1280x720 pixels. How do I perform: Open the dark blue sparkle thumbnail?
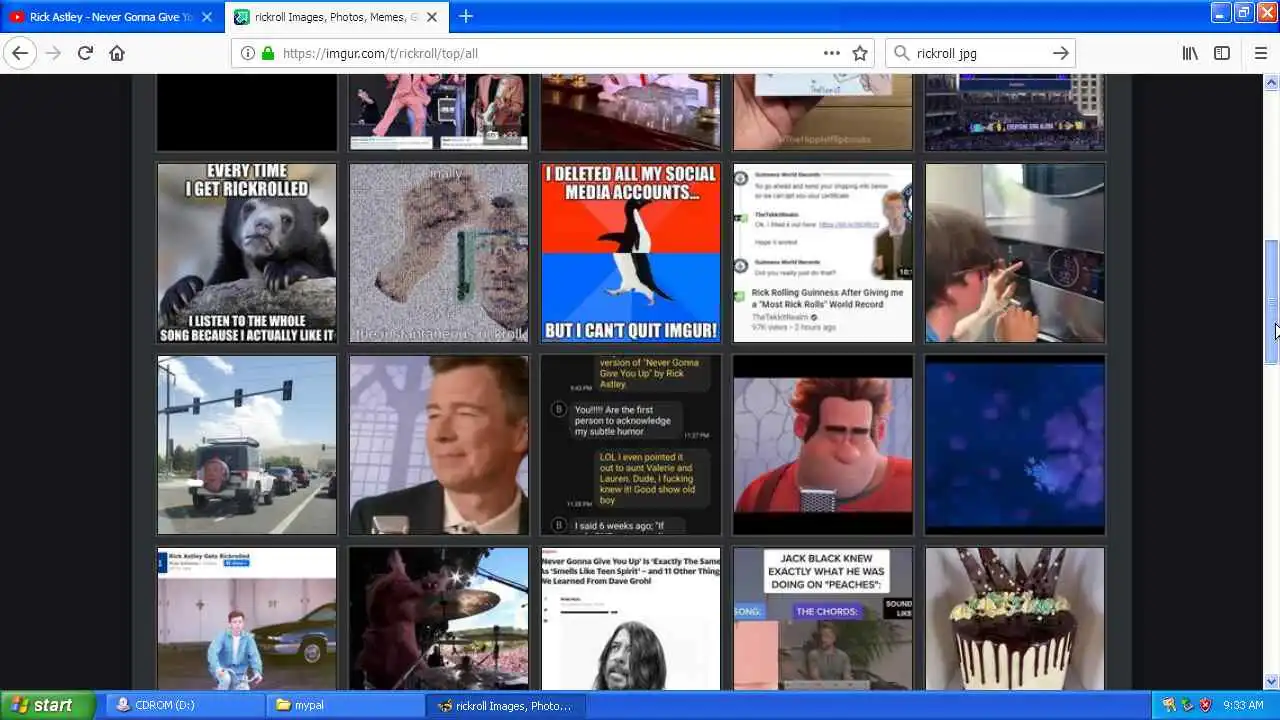1015,445
